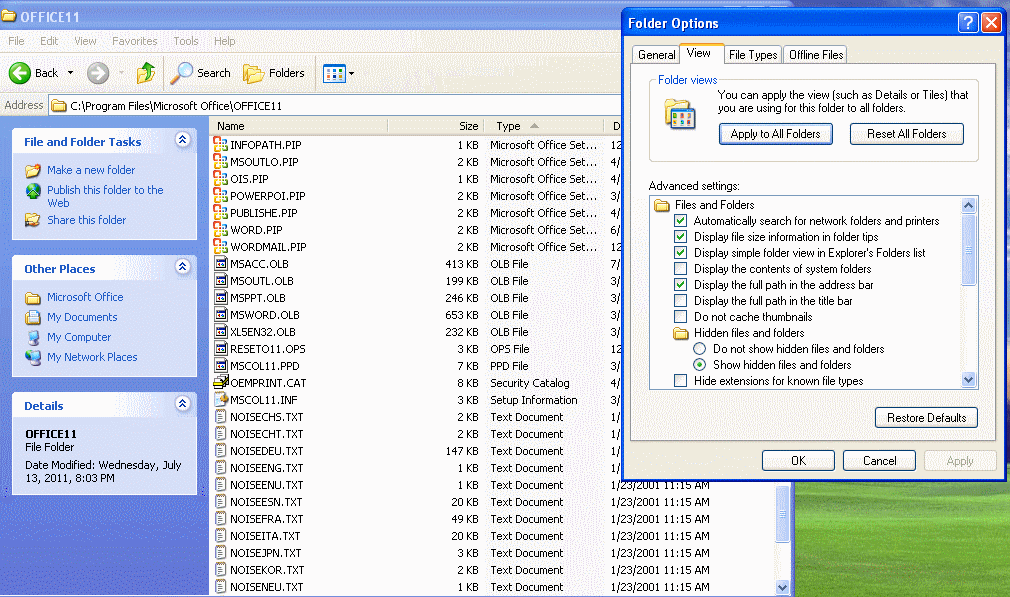This screenshot has height=597, width=1010.
Task: Click the folder-up icon in the toolbar
Action: pos(144,72)
